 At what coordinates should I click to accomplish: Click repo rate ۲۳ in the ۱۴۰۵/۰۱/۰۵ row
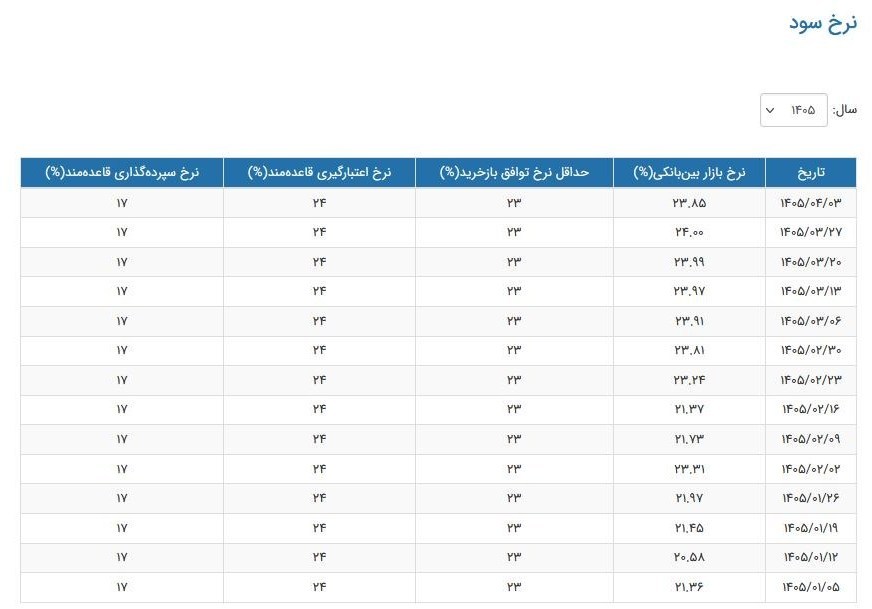514,587
